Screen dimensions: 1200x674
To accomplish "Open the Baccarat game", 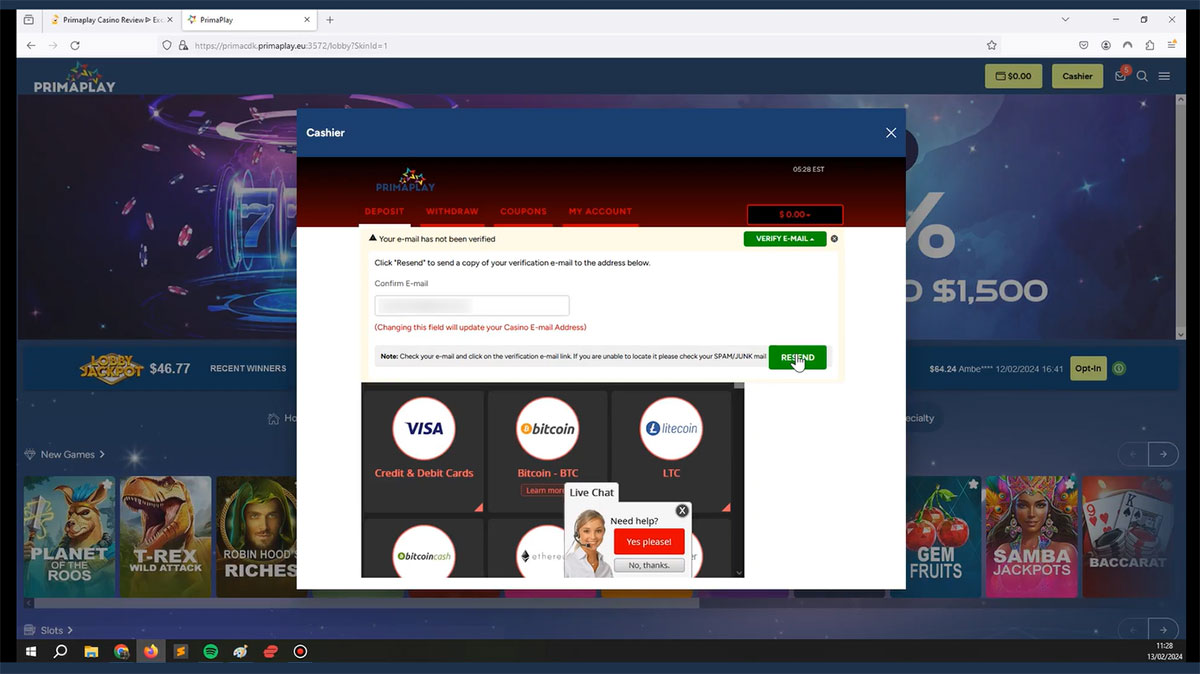I will 1127,536.
